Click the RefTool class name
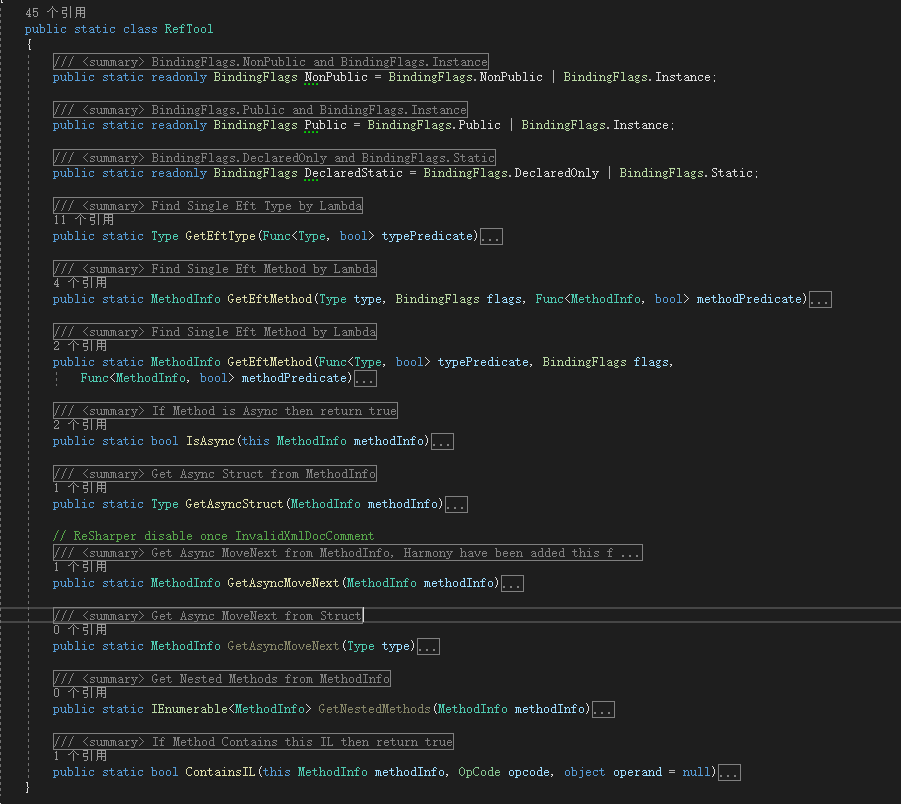The height and width of the screenshot is (804, 901). [188, 29]
